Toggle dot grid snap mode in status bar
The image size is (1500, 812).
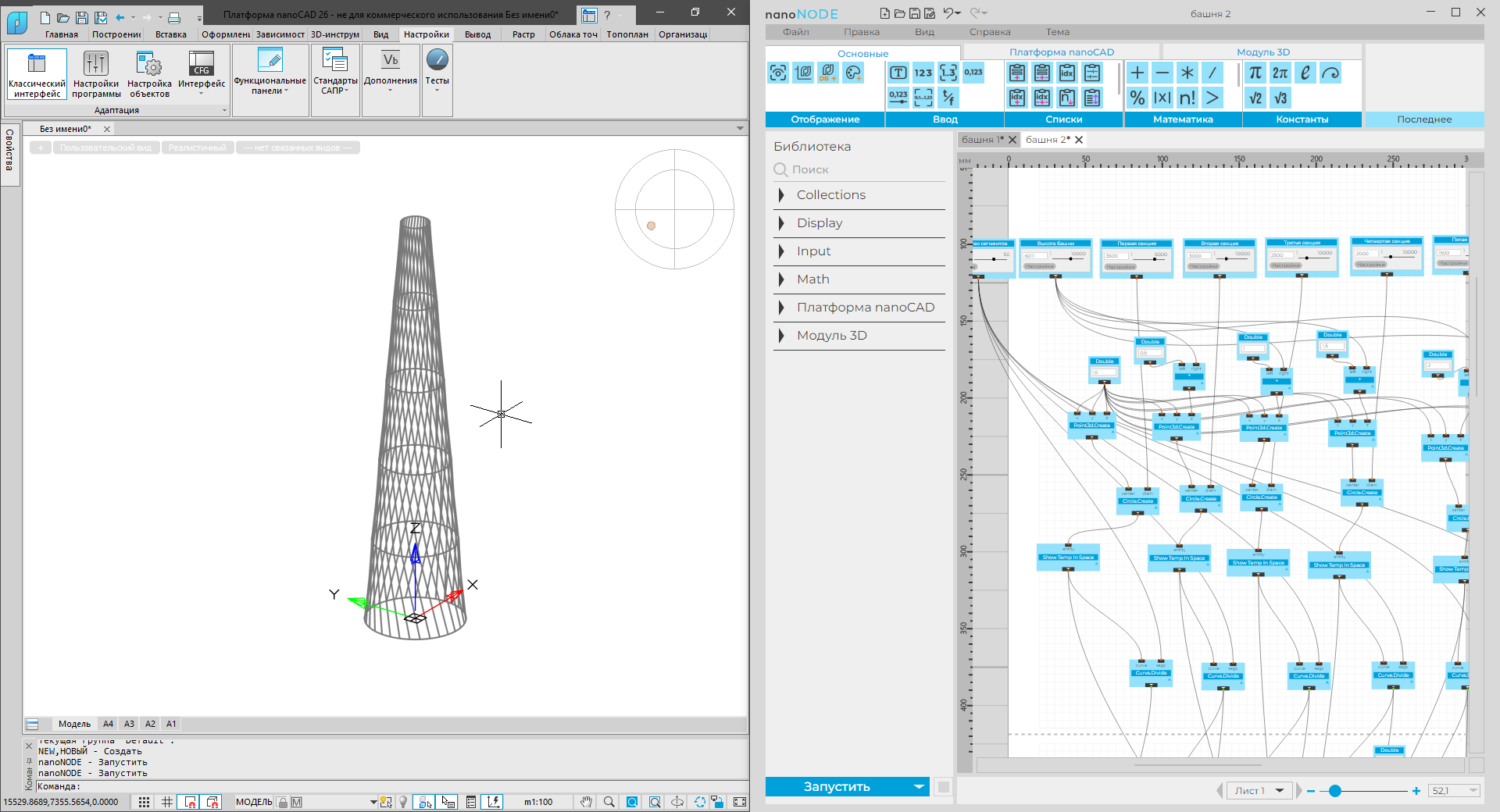(145, 802)
